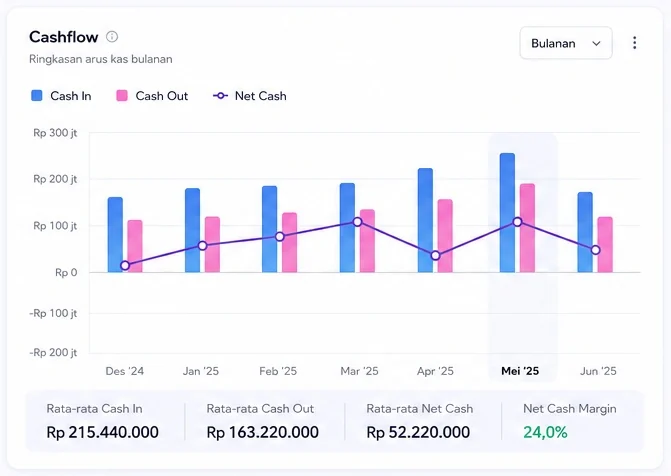Click the Jan '25 axis label

tap(201, 371)
